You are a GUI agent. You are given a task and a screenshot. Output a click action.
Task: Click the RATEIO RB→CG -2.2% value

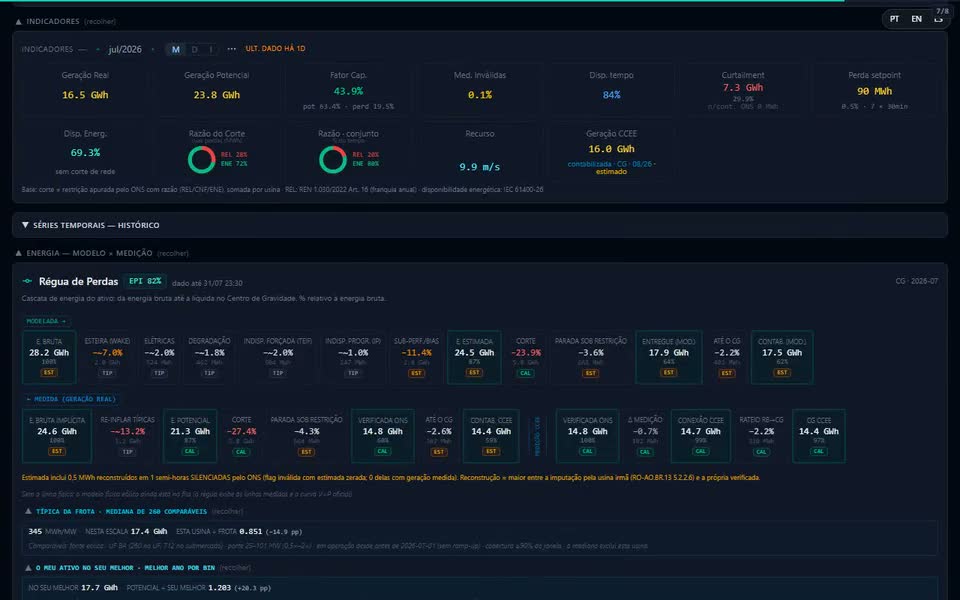761,431
